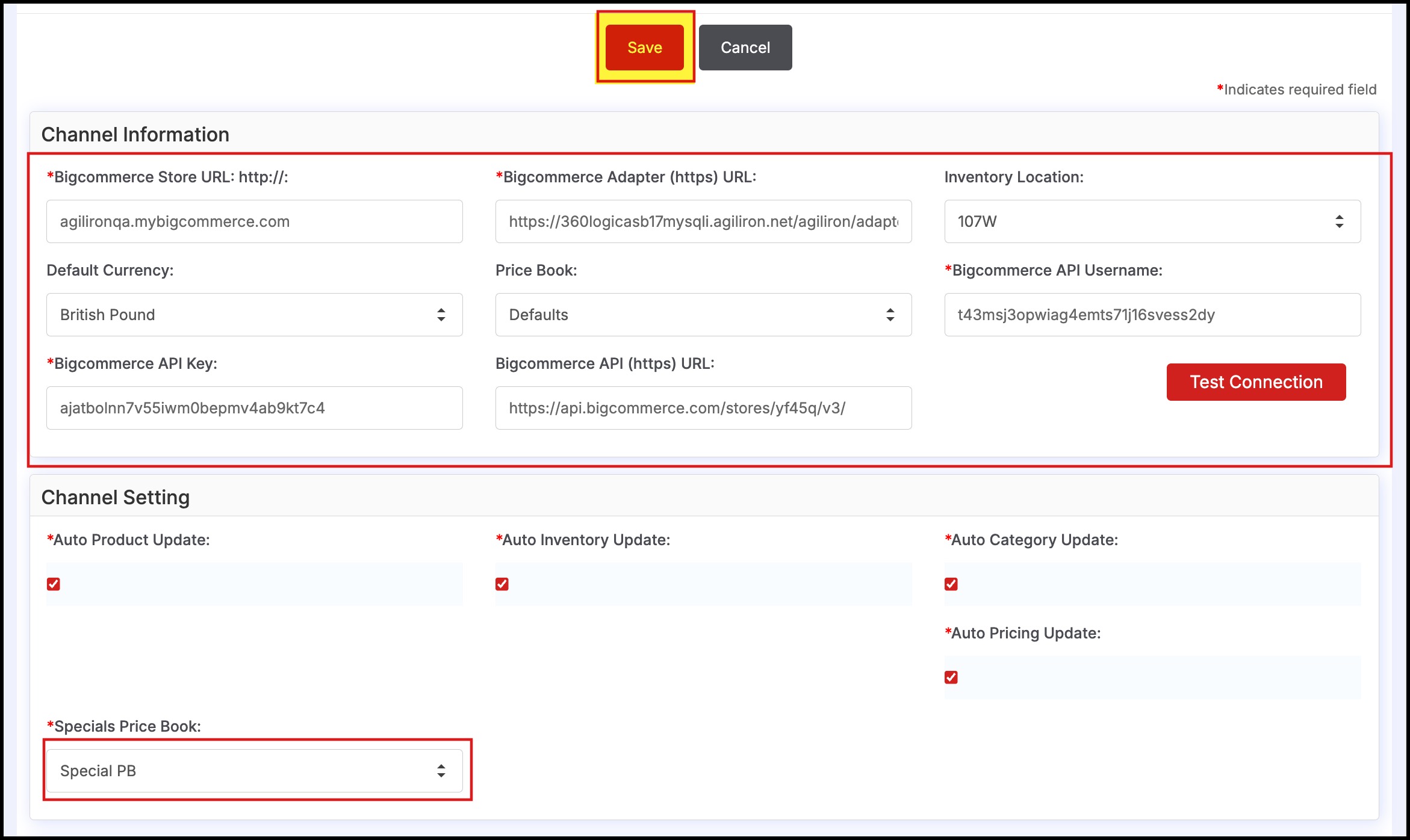
Task: Click the 'Auto Category Update:' label
Action: click(x=1031, y=540)
